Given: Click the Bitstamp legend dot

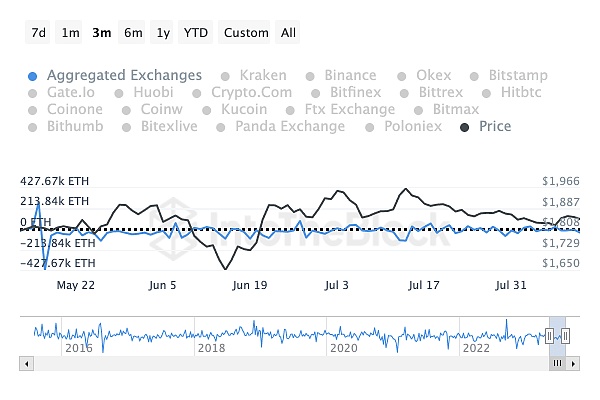Looking at the screenshot, I should pyautogui.click(x=476, y=75).
